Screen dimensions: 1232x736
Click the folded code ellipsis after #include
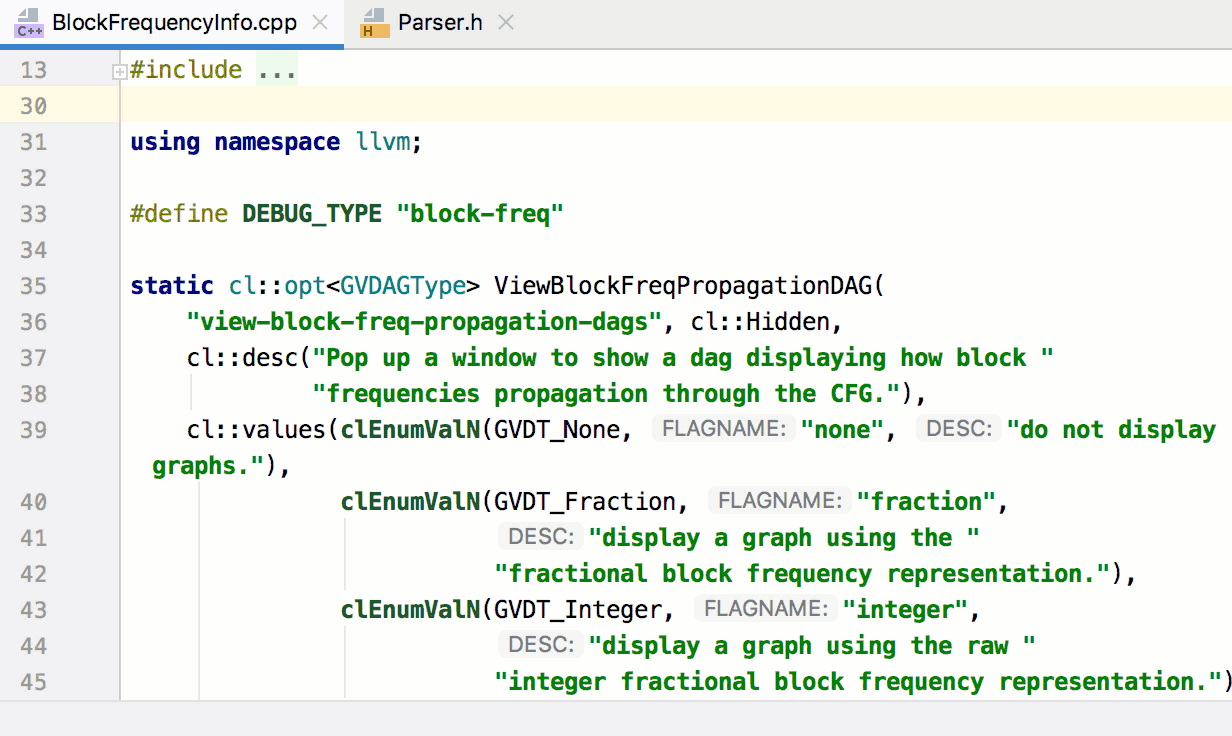click(276, 69)
